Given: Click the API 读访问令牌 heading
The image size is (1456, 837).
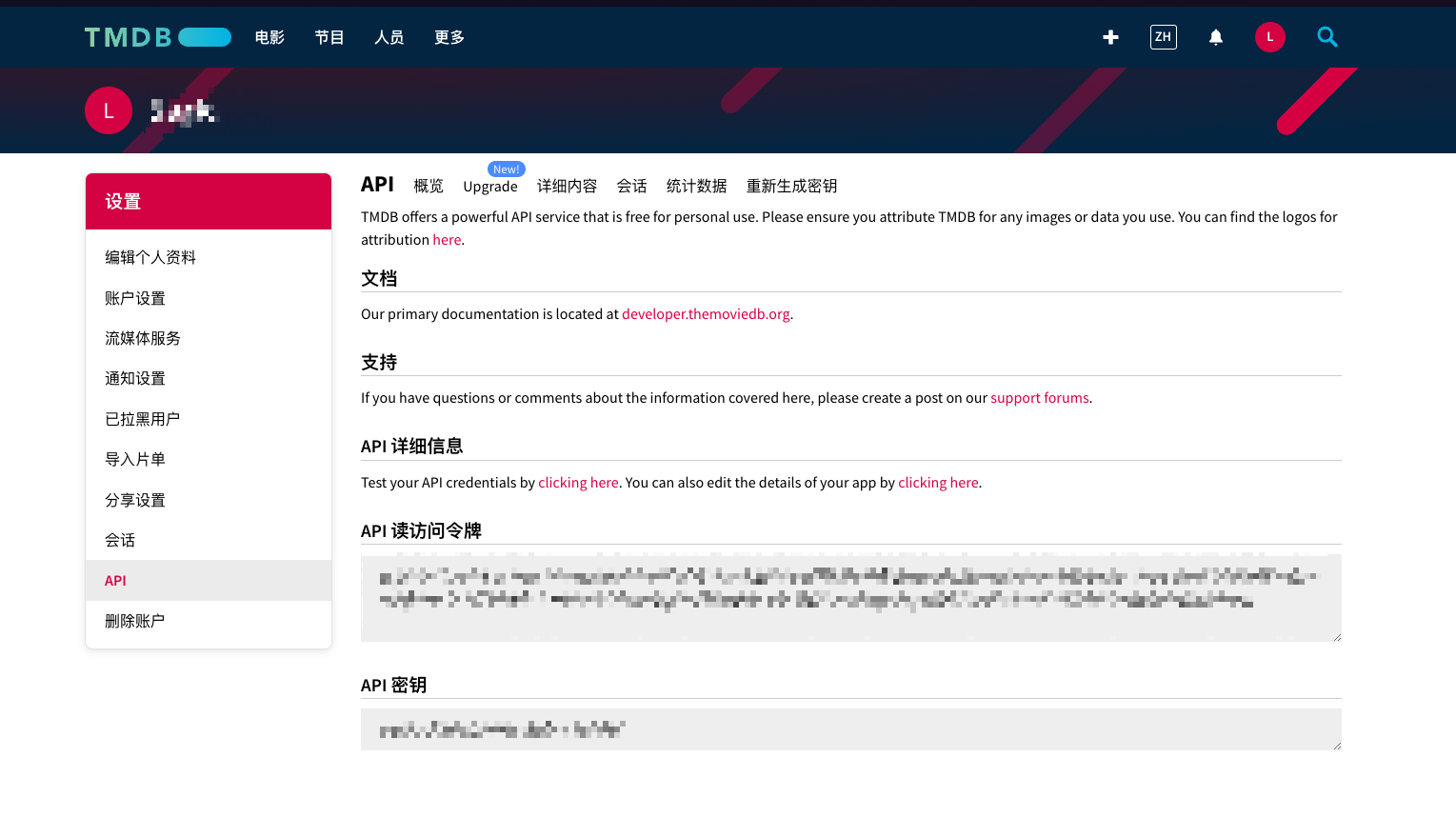Looking at the screenshot, I should pos(421,531).
